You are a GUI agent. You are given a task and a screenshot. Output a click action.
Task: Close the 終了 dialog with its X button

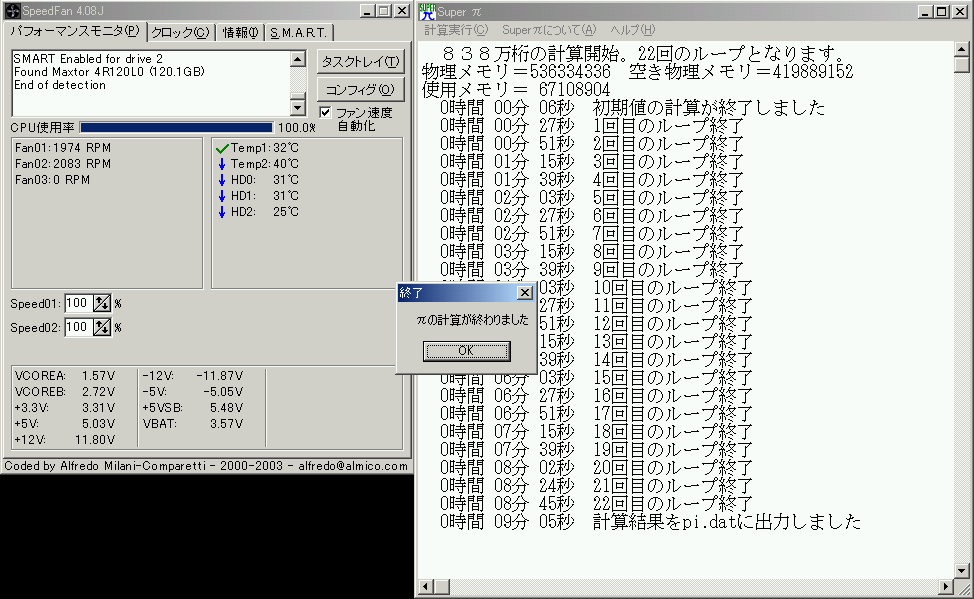tap(524, 292)
